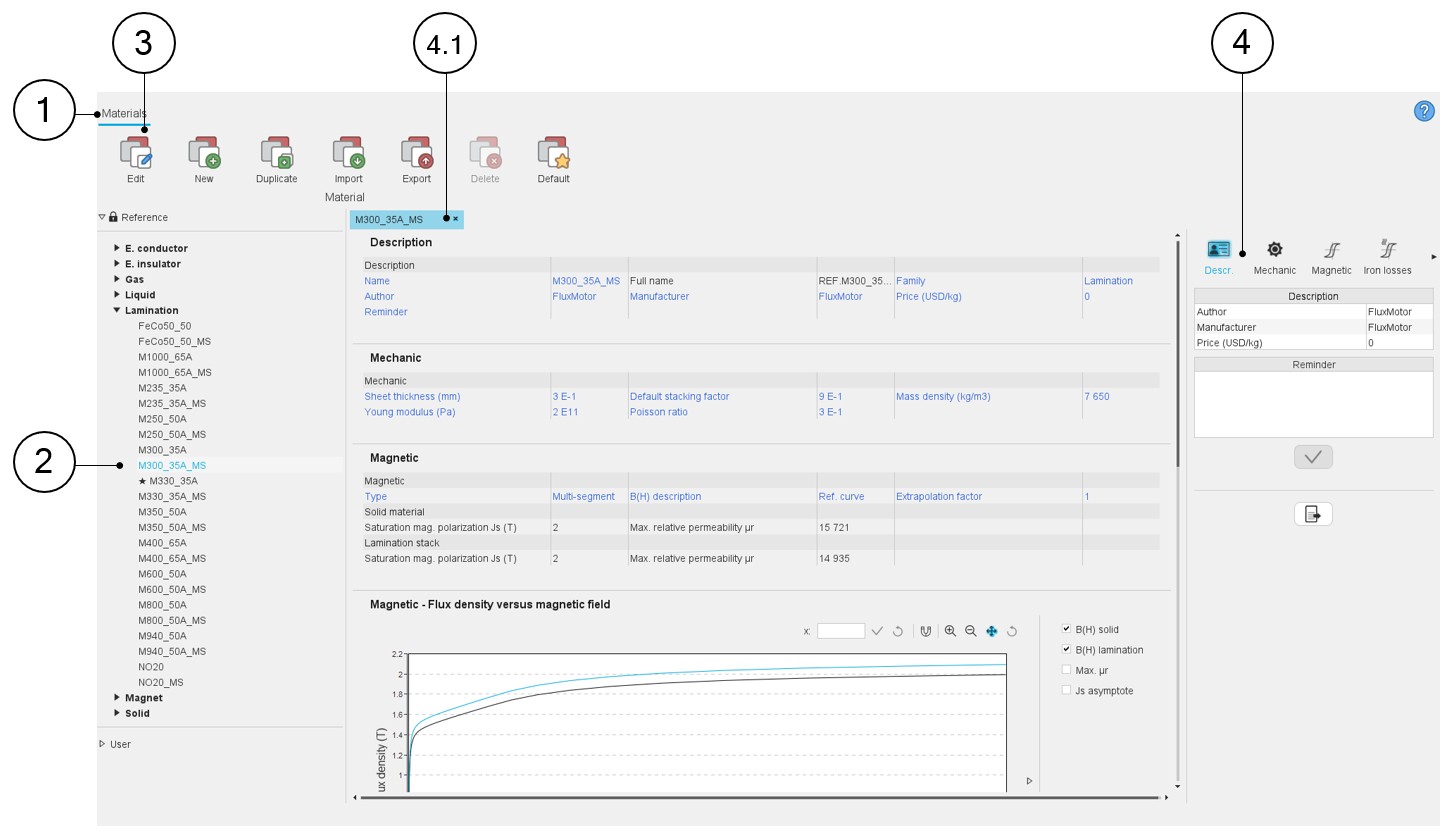Set material as Default
The image size is (1452, 833).
(x=553, y=154)
